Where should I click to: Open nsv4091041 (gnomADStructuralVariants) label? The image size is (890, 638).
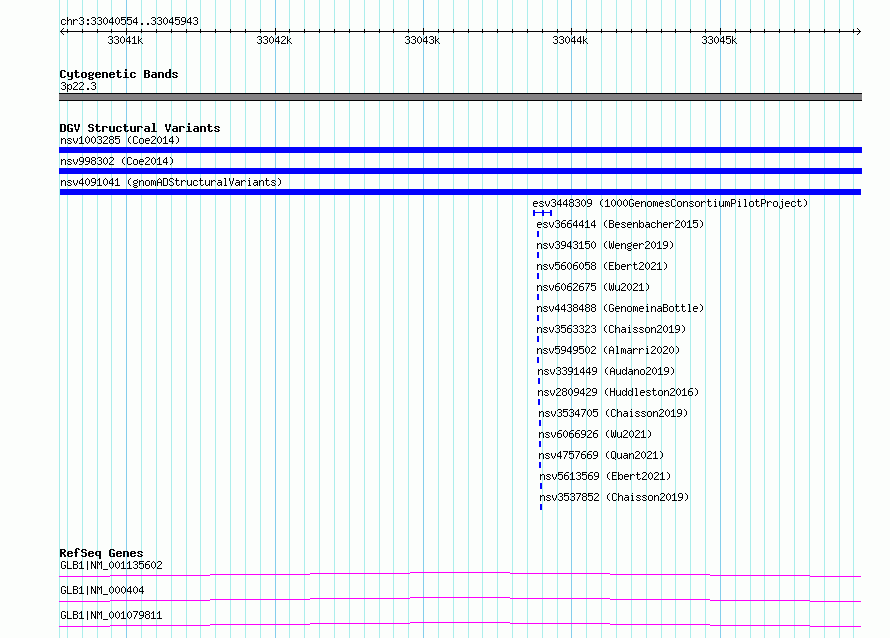171,182
